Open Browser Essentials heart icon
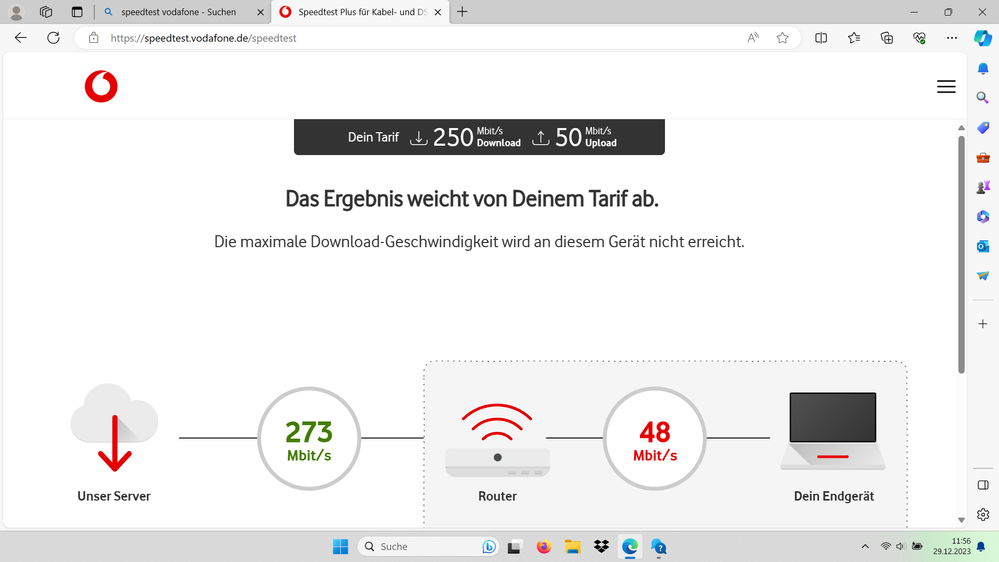The height and width of the screenshot is (562, 999). click(x=919, y=38)
